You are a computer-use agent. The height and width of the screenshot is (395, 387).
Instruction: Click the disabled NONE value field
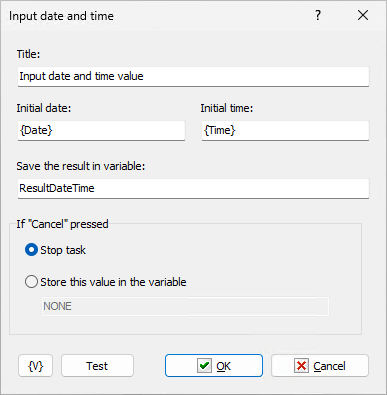click(x=185, y=306)
